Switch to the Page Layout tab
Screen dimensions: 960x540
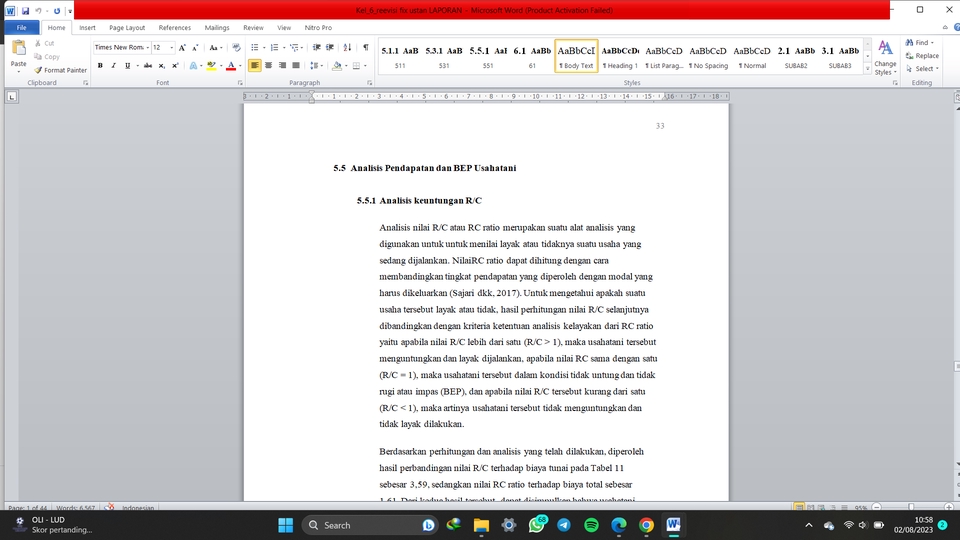coord(127,28)
